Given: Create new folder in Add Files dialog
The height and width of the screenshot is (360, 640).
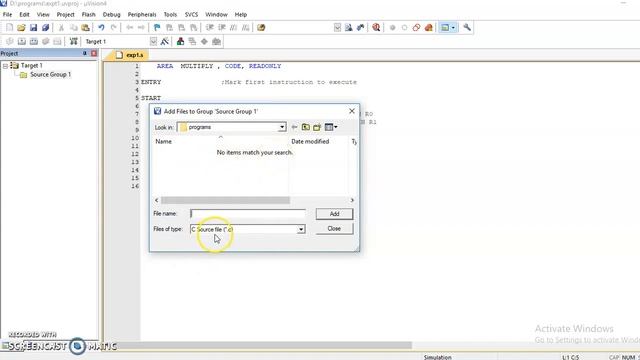Looking at the screenshot, I should pos(317,127).
